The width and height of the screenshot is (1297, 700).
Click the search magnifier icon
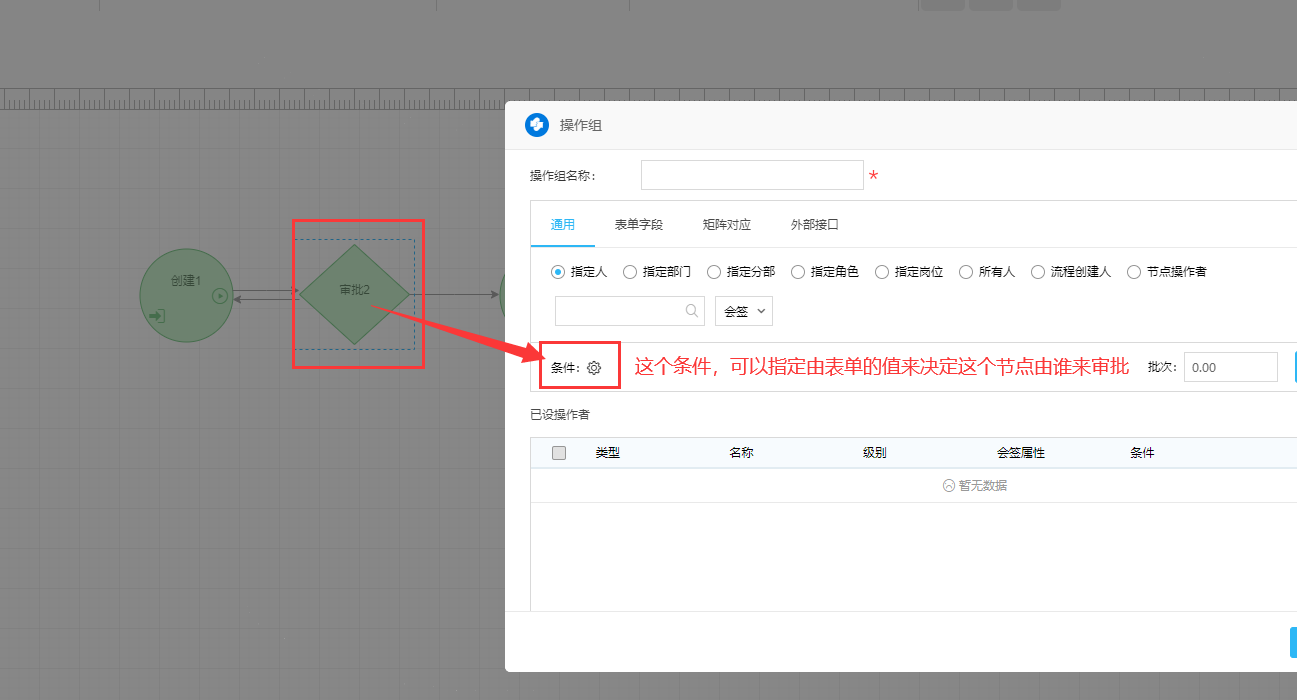pyautogui.click(x=691, y=311)
